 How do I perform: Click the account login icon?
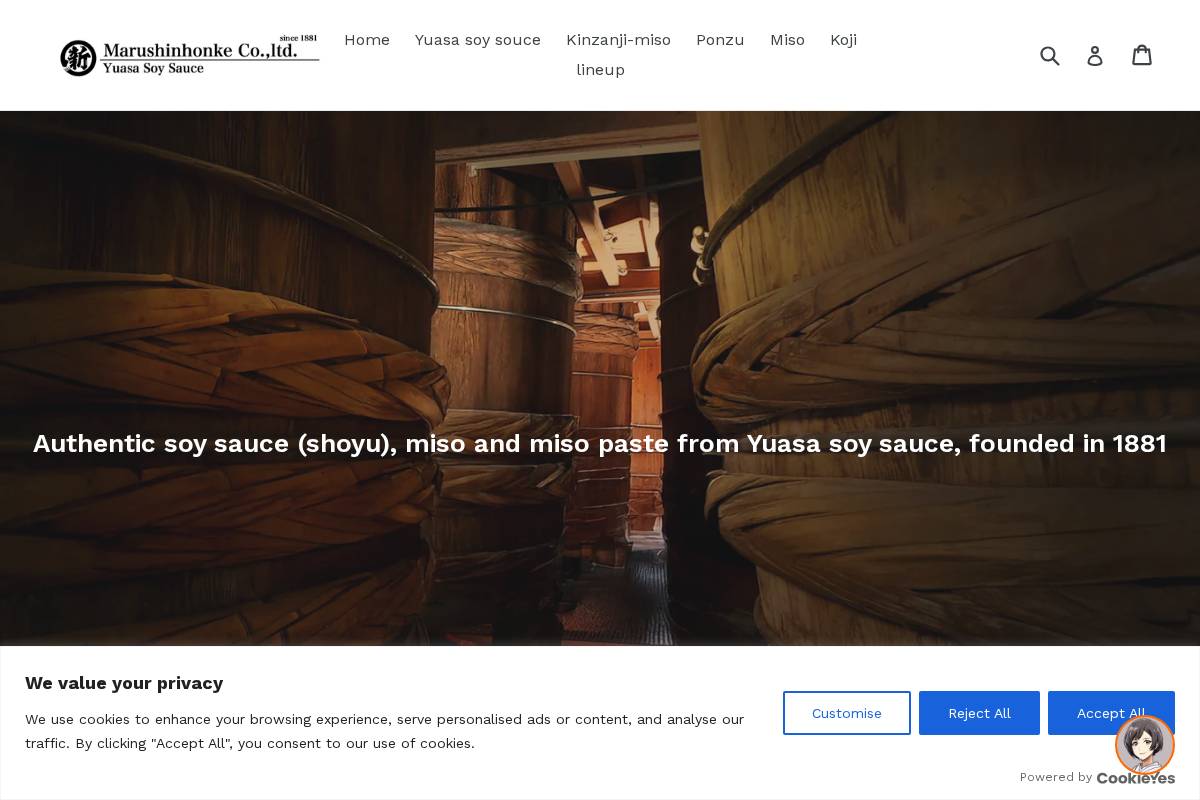pos(1095,55)
